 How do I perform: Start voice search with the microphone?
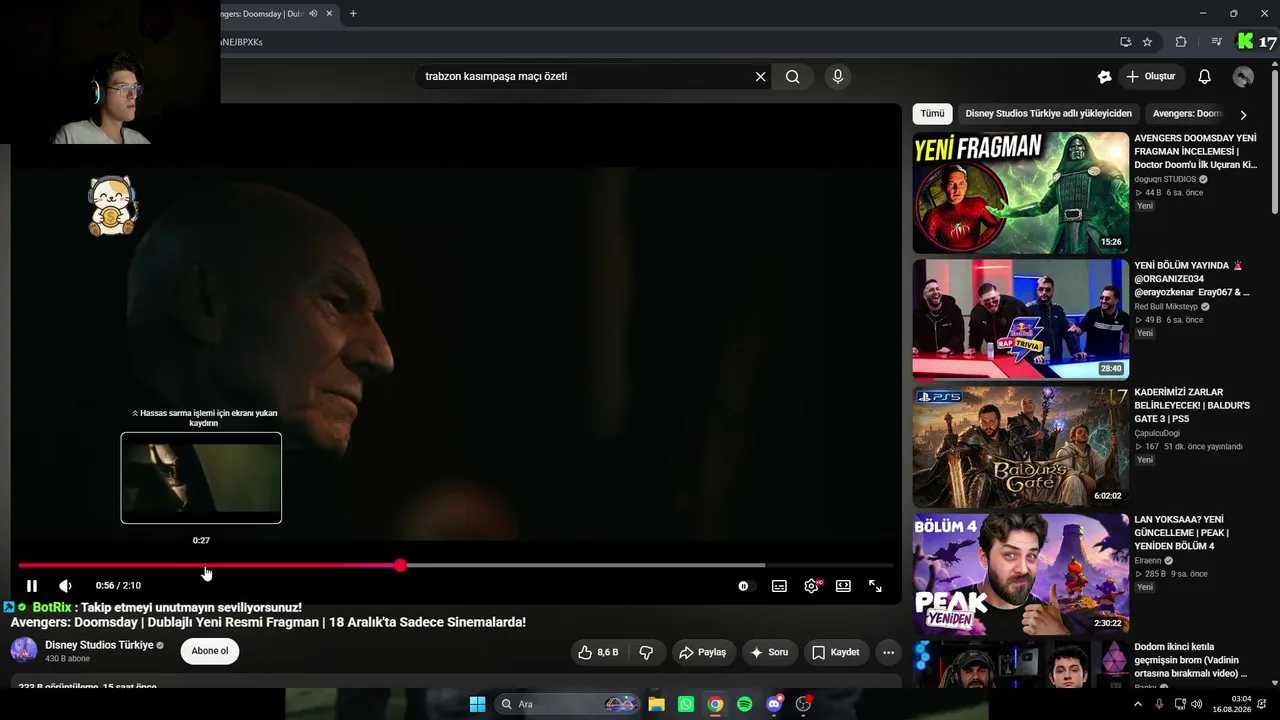click(838, 76)
